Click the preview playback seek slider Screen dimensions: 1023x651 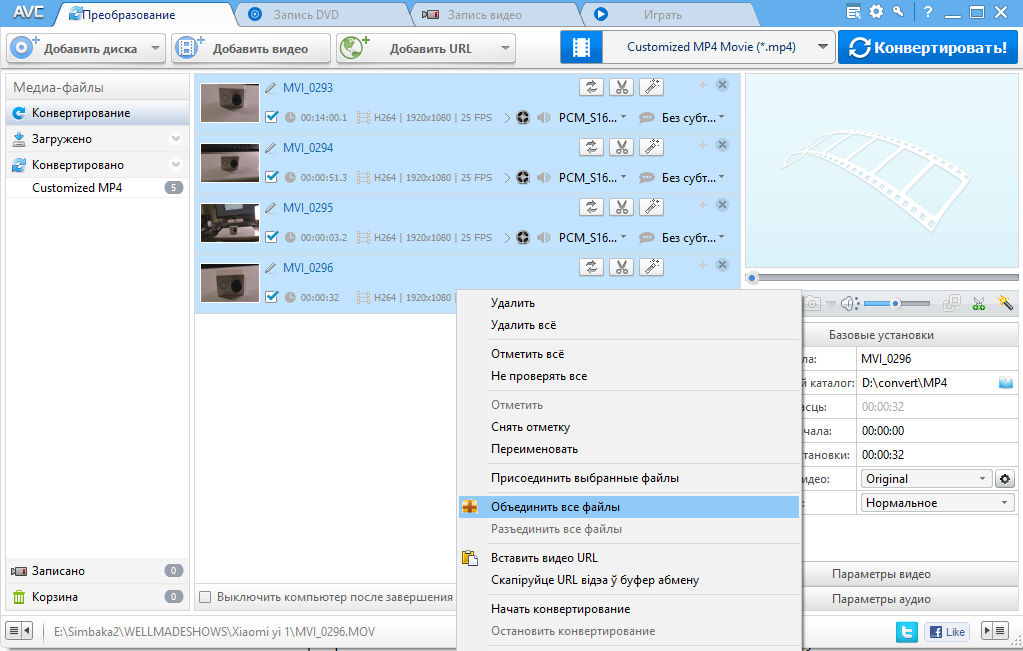click(x=883, y=277)
